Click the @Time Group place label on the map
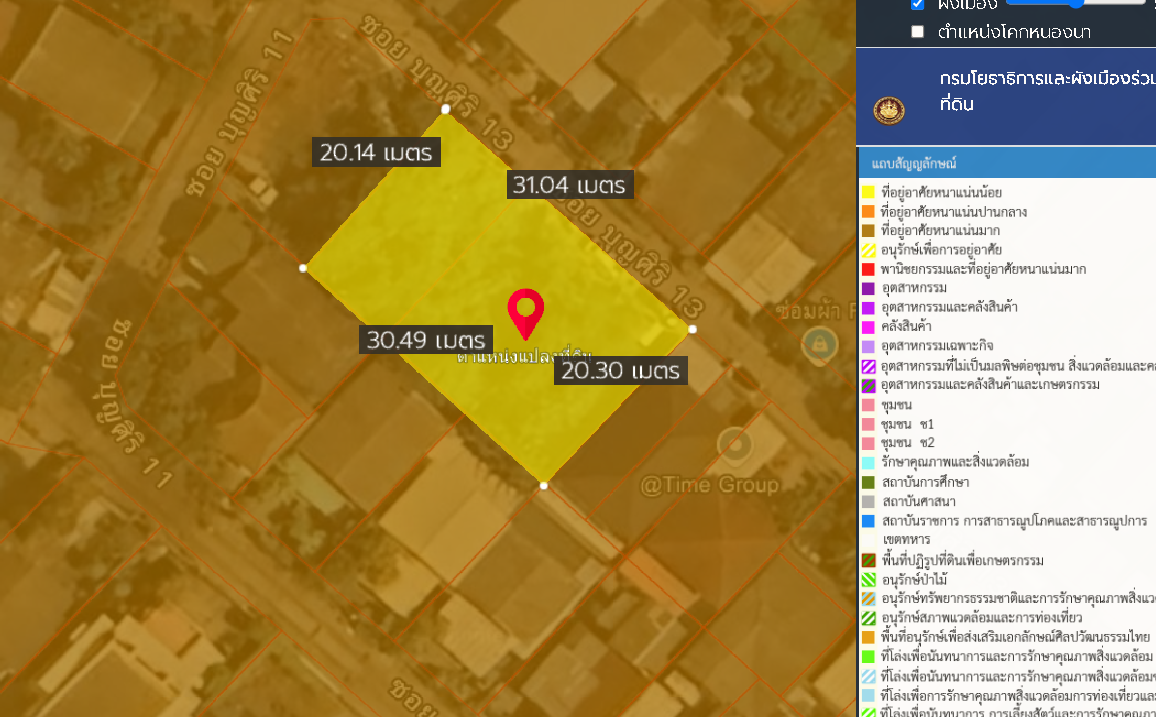This screenshot has height=717, width=1156. pos(710,485)
